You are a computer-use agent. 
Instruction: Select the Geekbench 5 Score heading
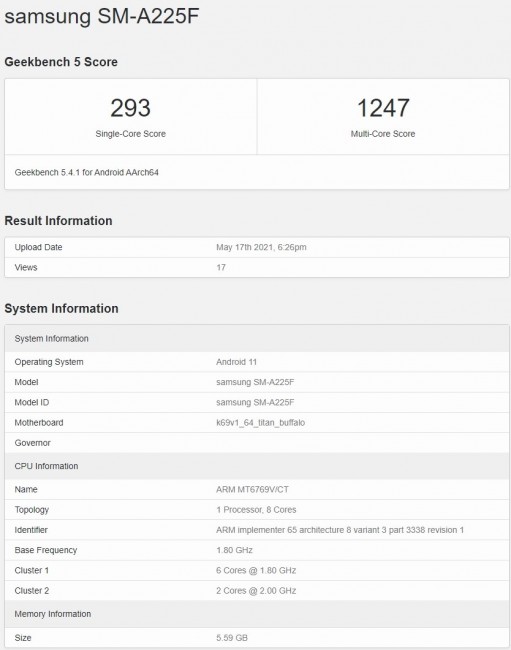coord(61,62)
